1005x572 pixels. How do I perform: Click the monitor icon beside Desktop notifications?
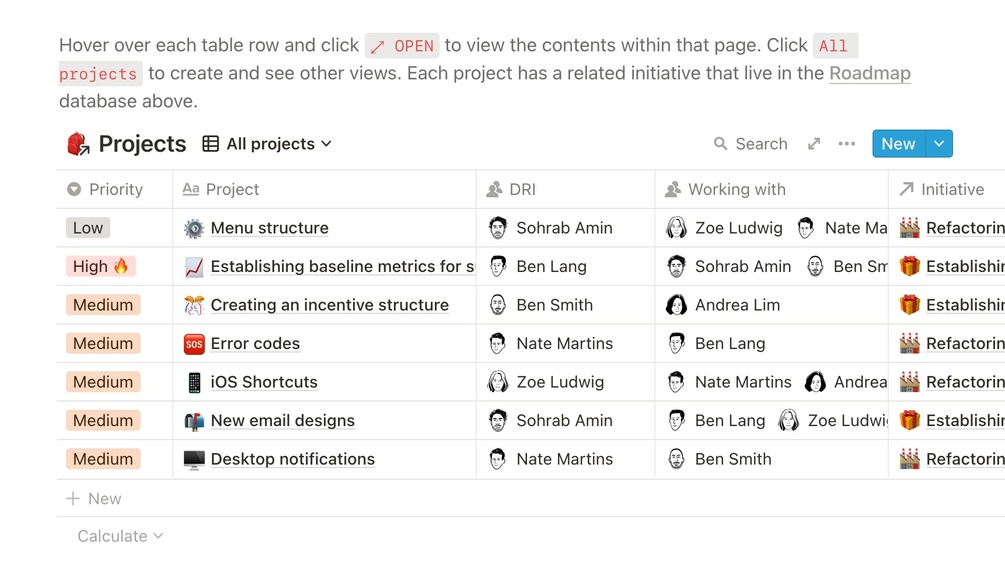pyautogui.click(x=194, y=460)
